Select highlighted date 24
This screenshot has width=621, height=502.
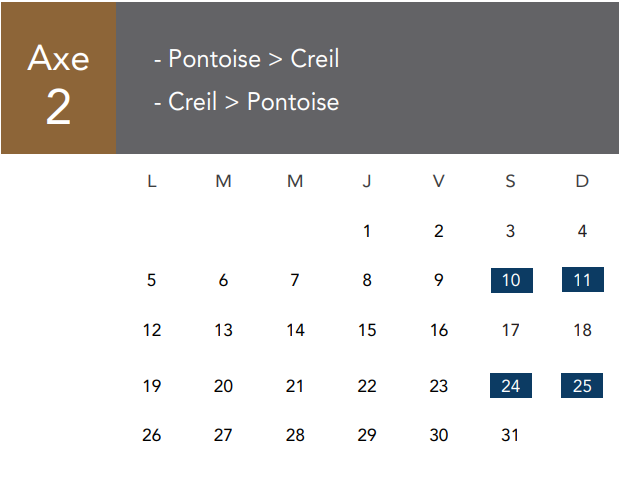tap(511, 386)
